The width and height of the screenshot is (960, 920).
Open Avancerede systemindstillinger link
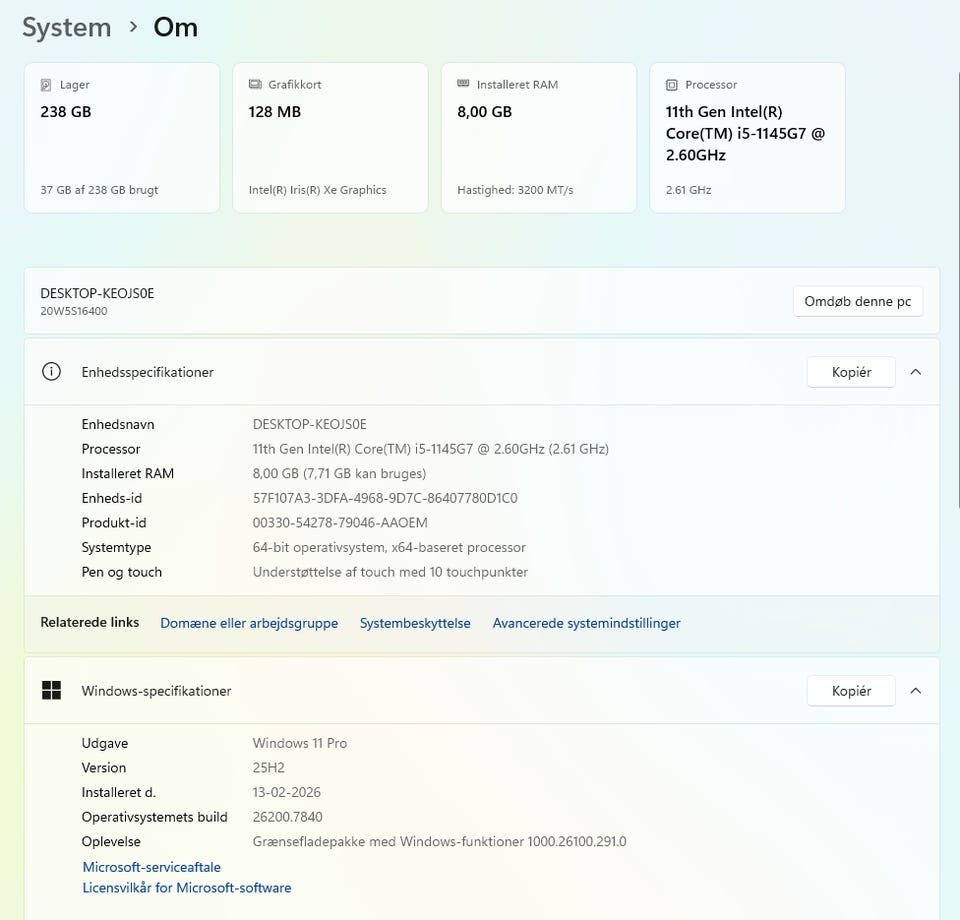[x=586, y=623]
